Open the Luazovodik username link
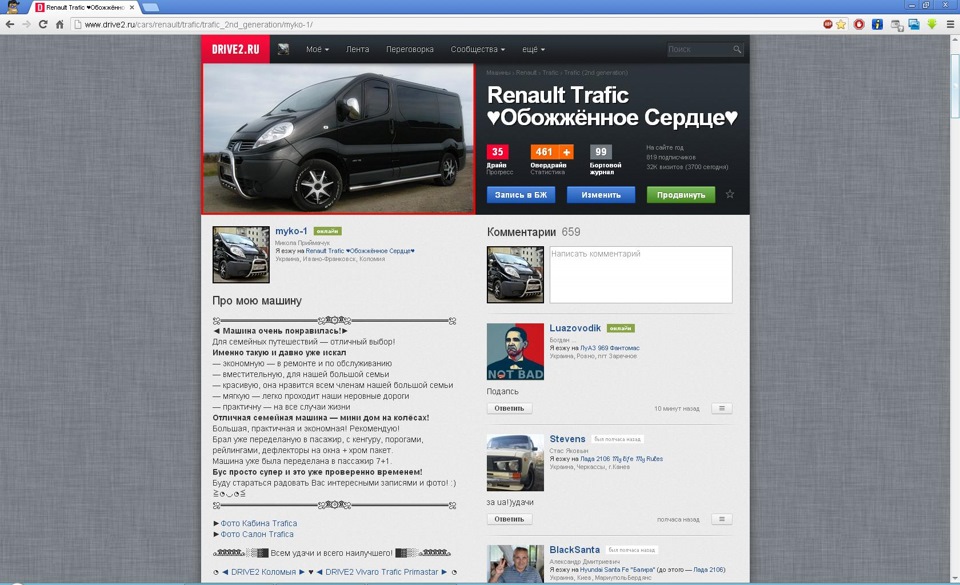This screenshot has width=960, height=585. click(575, 328)
